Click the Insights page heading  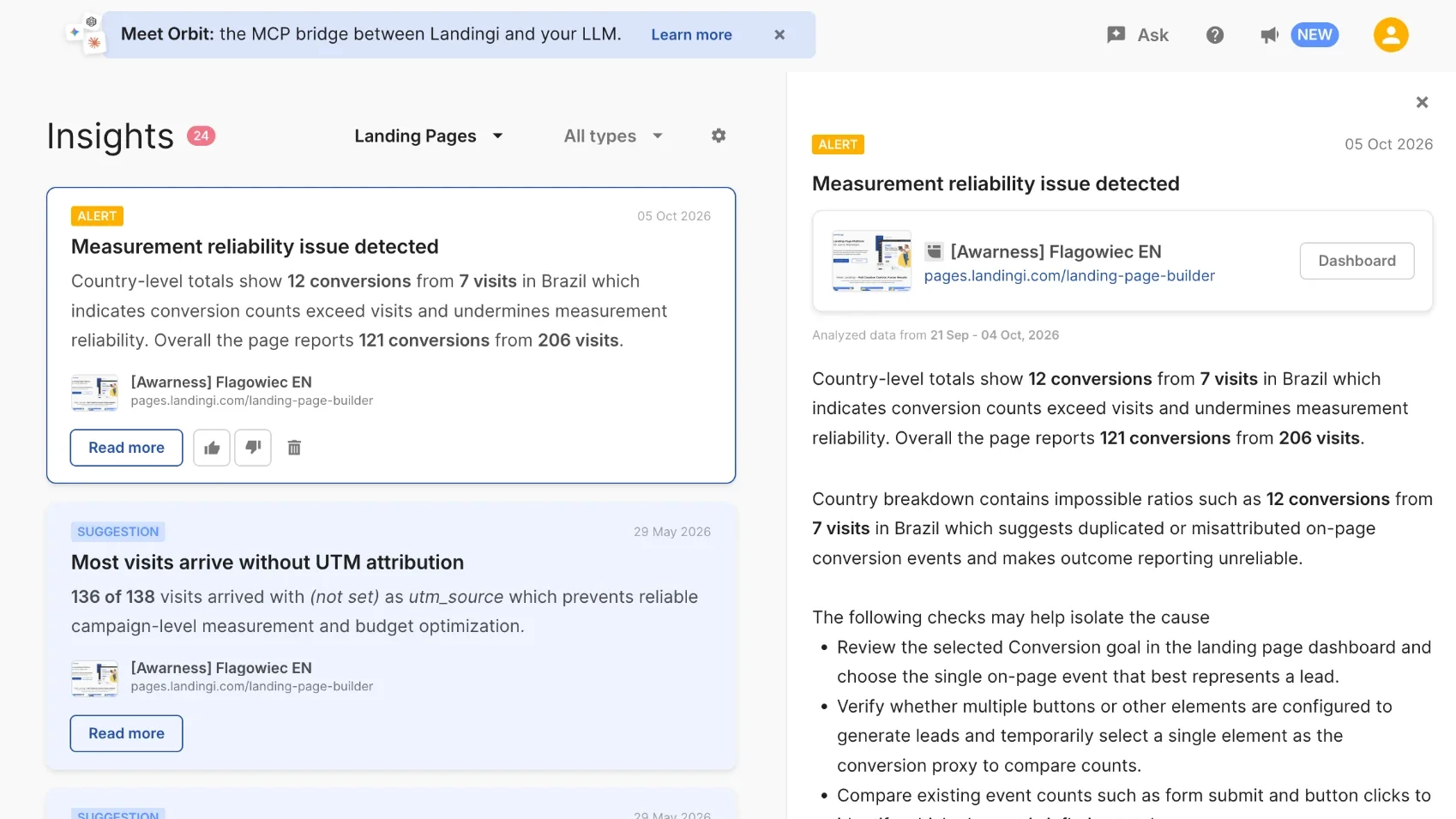110,136
